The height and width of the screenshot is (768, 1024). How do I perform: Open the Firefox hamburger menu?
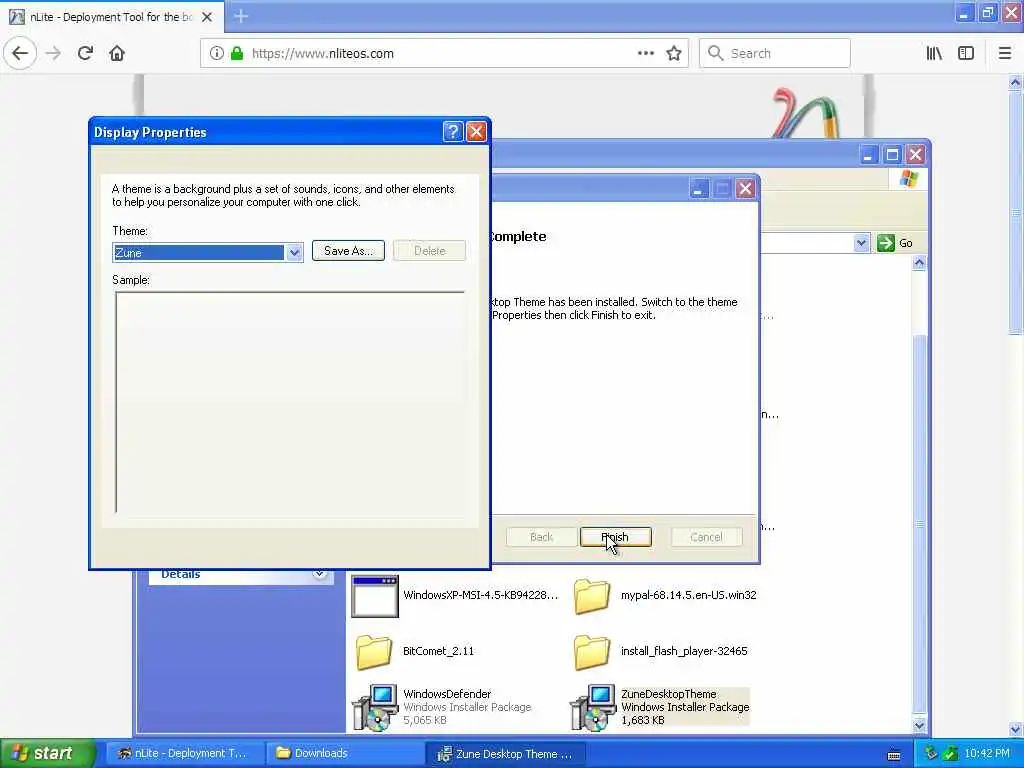pyautogui.click(x=1004, y=53)
